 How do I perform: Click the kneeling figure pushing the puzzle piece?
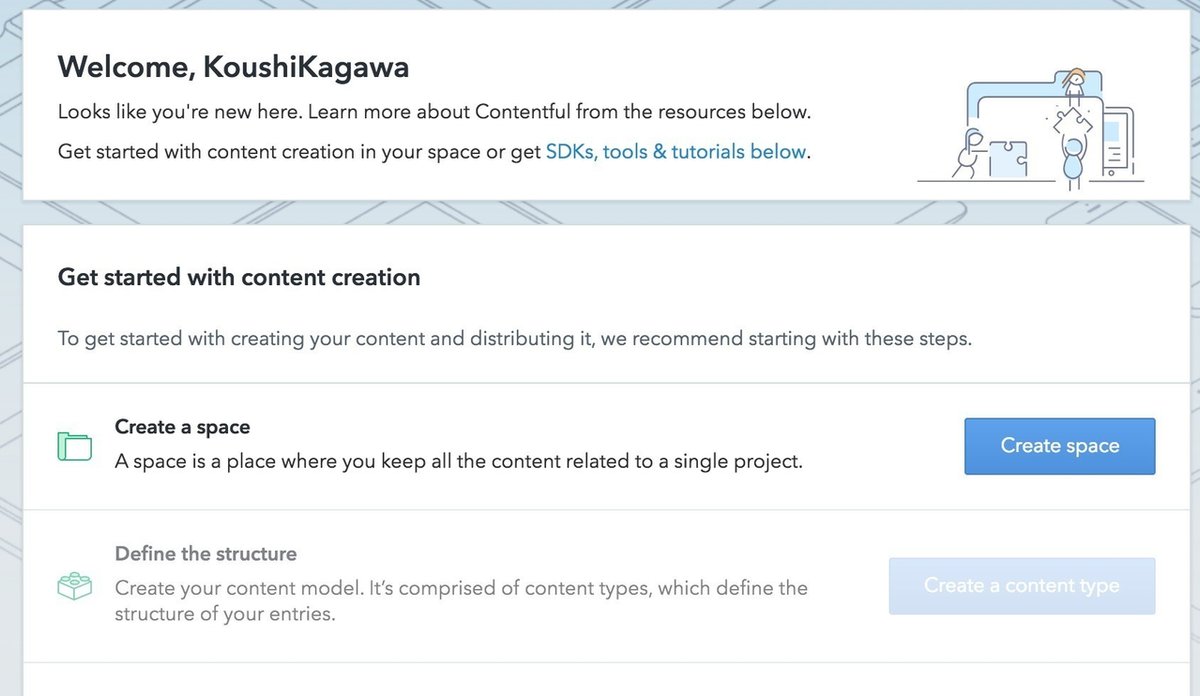[x=968, y=152]
